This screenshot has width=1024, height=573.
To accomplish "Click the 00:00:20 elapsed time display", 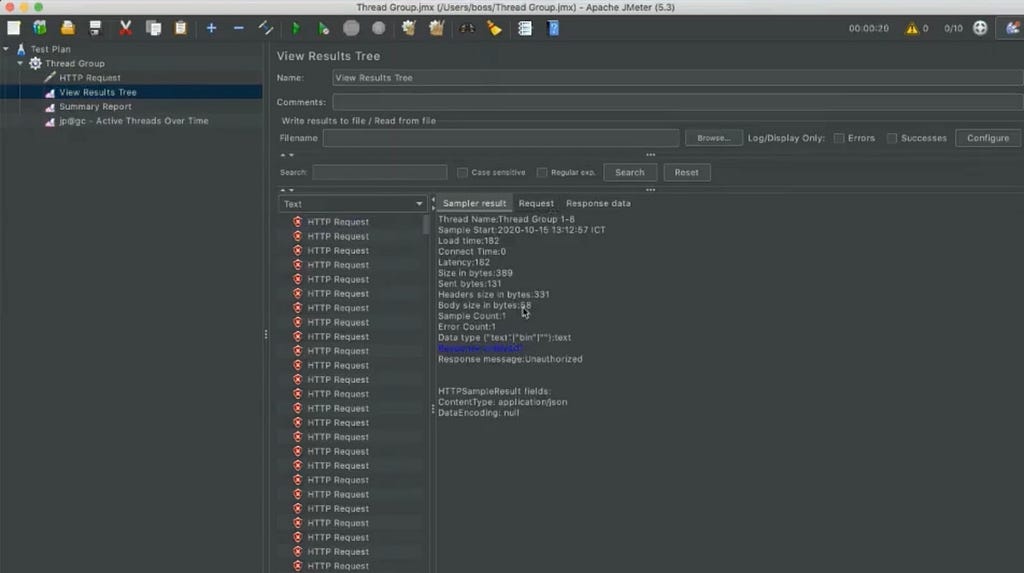I will click(869, 28).
